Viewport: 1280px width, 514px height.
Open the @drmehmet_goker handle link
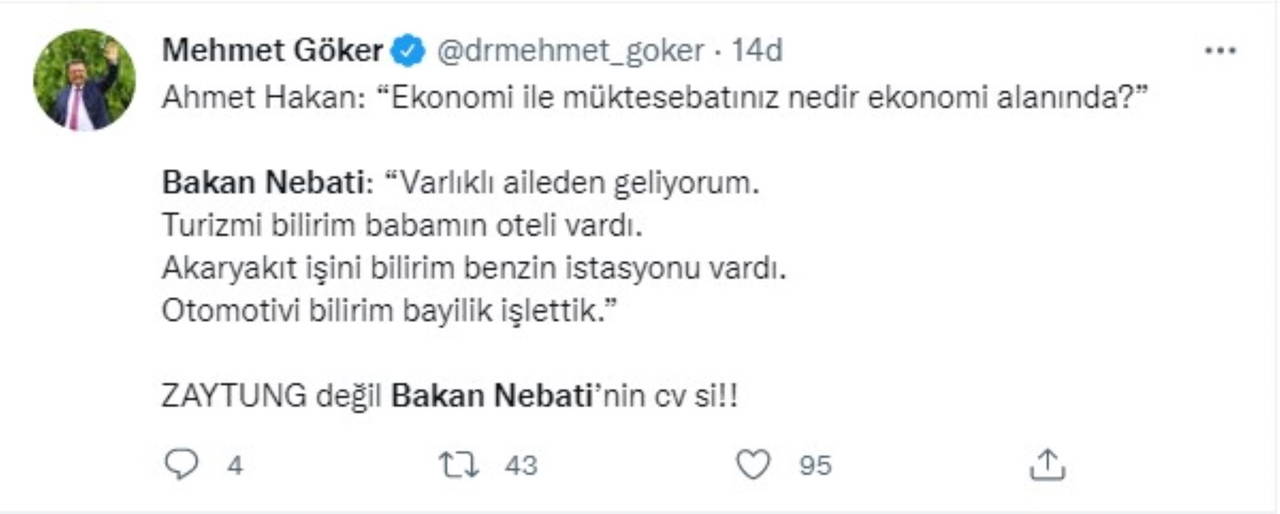(570, 50)
